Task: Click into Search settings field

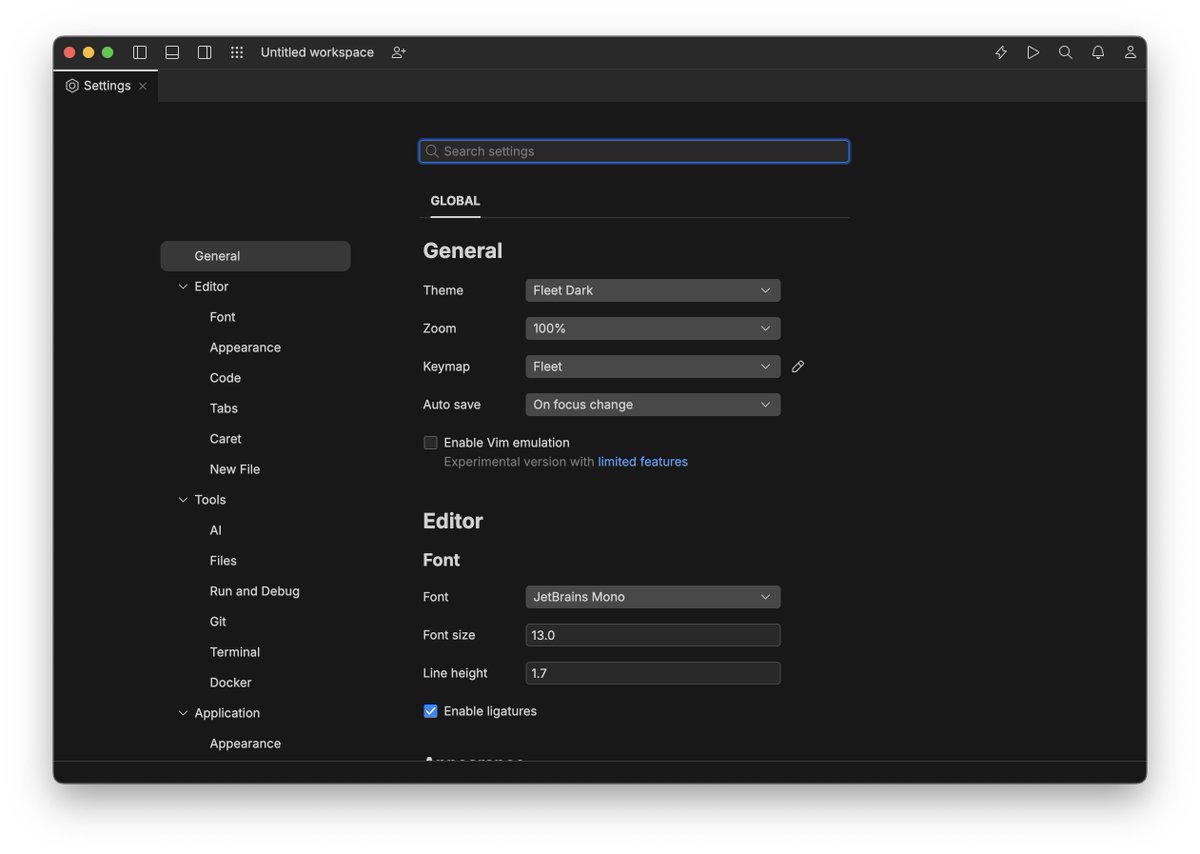Action: 634,151
